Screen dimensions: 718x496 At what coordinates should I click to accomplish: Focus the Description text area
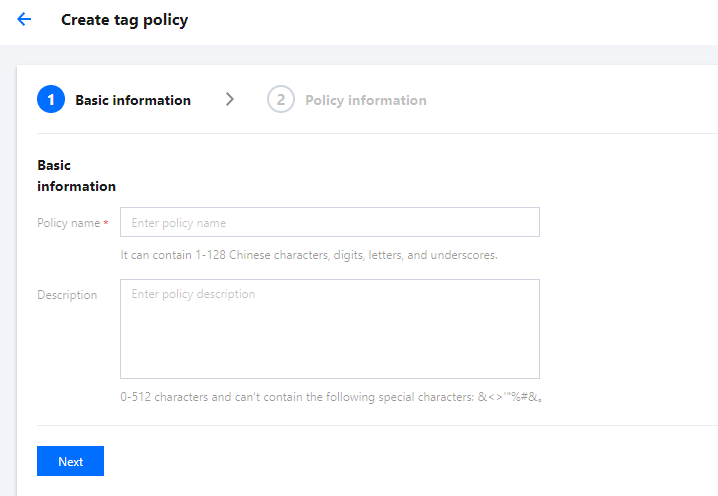(x=330, y=329)
